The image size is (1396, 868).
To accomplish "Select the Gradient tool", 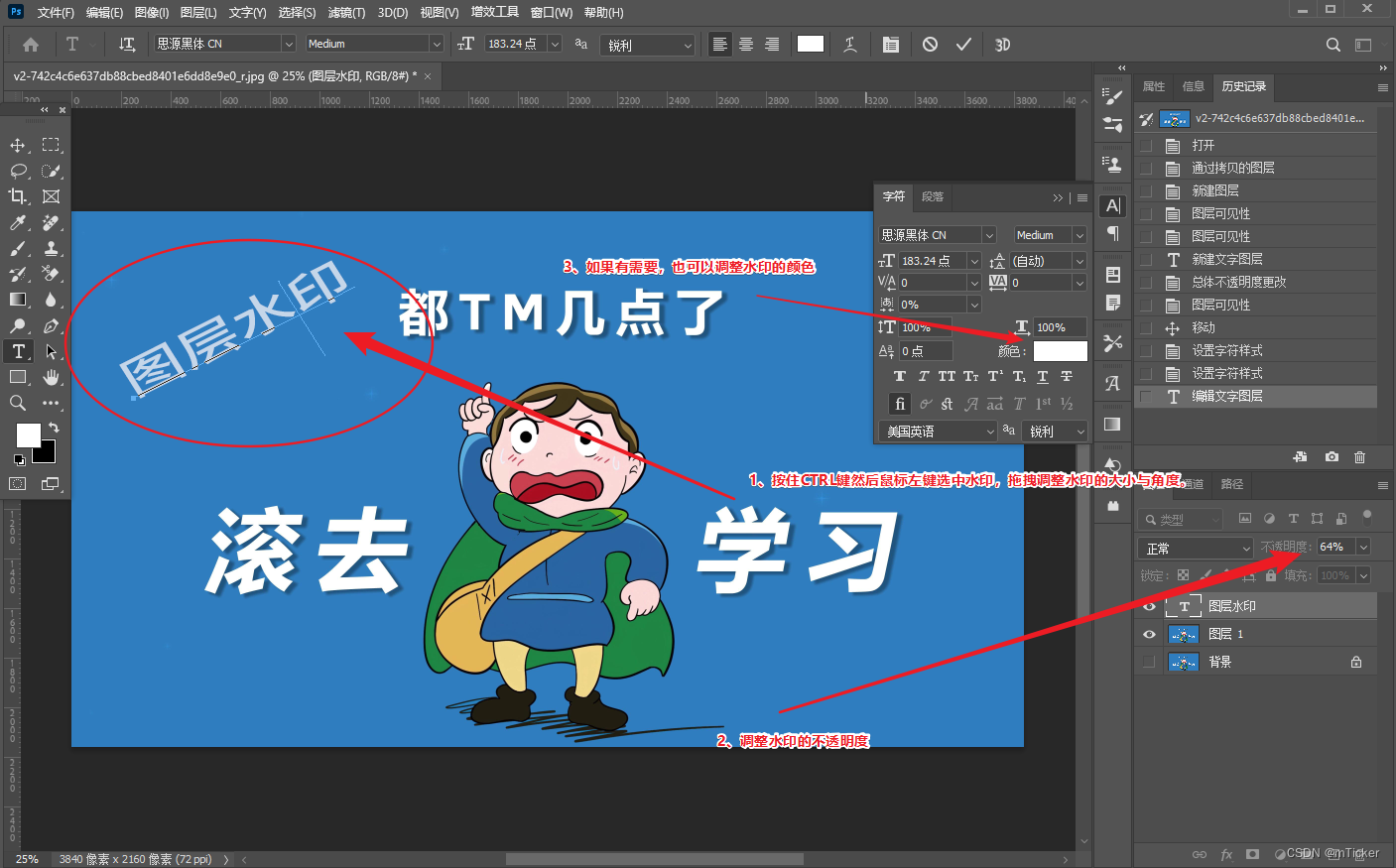I will coord(18,300).
